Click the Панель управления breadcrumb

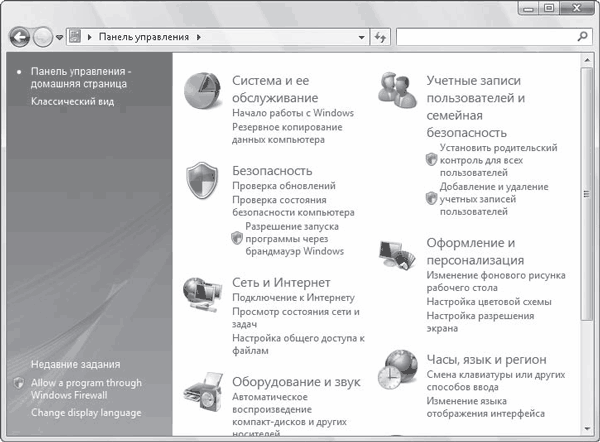(x=144, y=37)
